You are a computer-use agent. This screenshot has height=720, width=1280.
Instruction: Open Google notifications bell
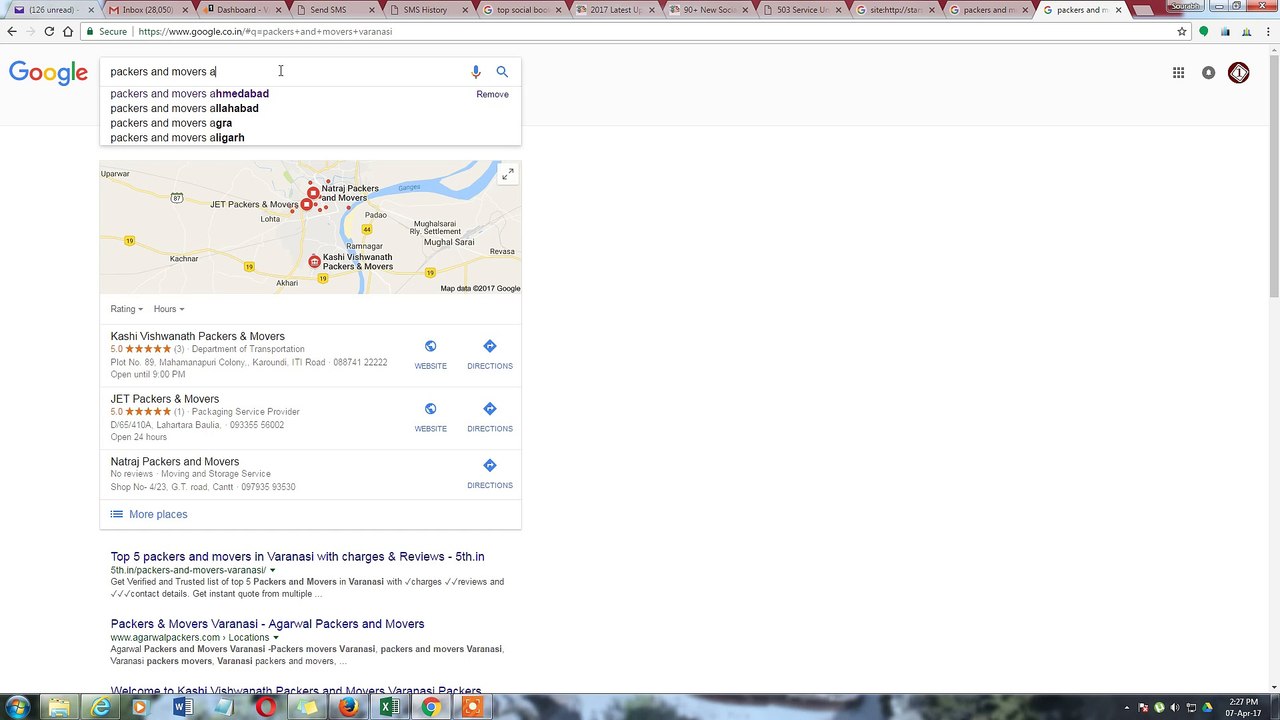tap(1209, 72)
